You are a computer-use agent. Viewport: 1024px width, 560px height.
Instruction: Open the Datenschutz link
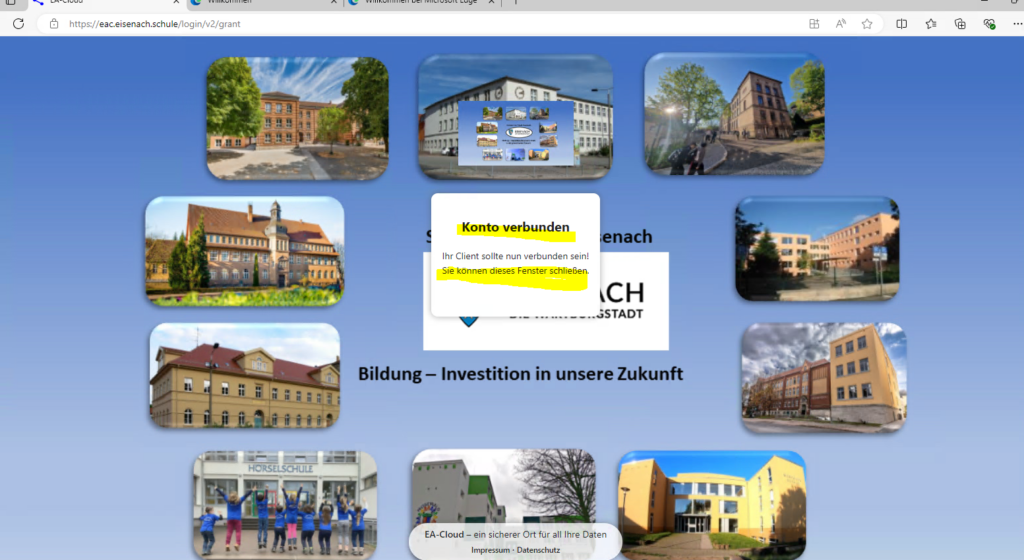538,550
